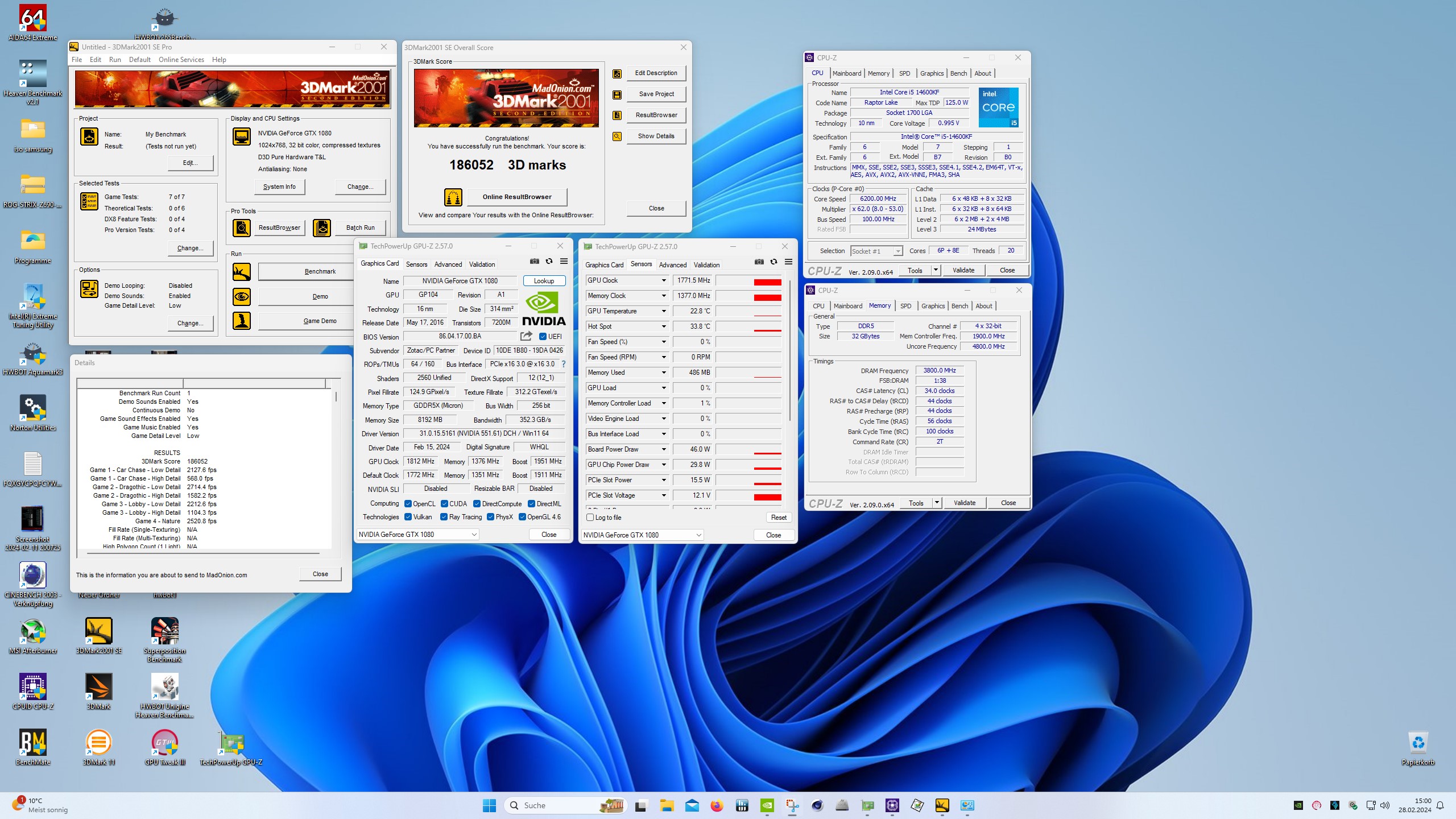Click the Demo eye icon in 3DMark2001
Screen dimensions: 1456x819
click(242, 296)
